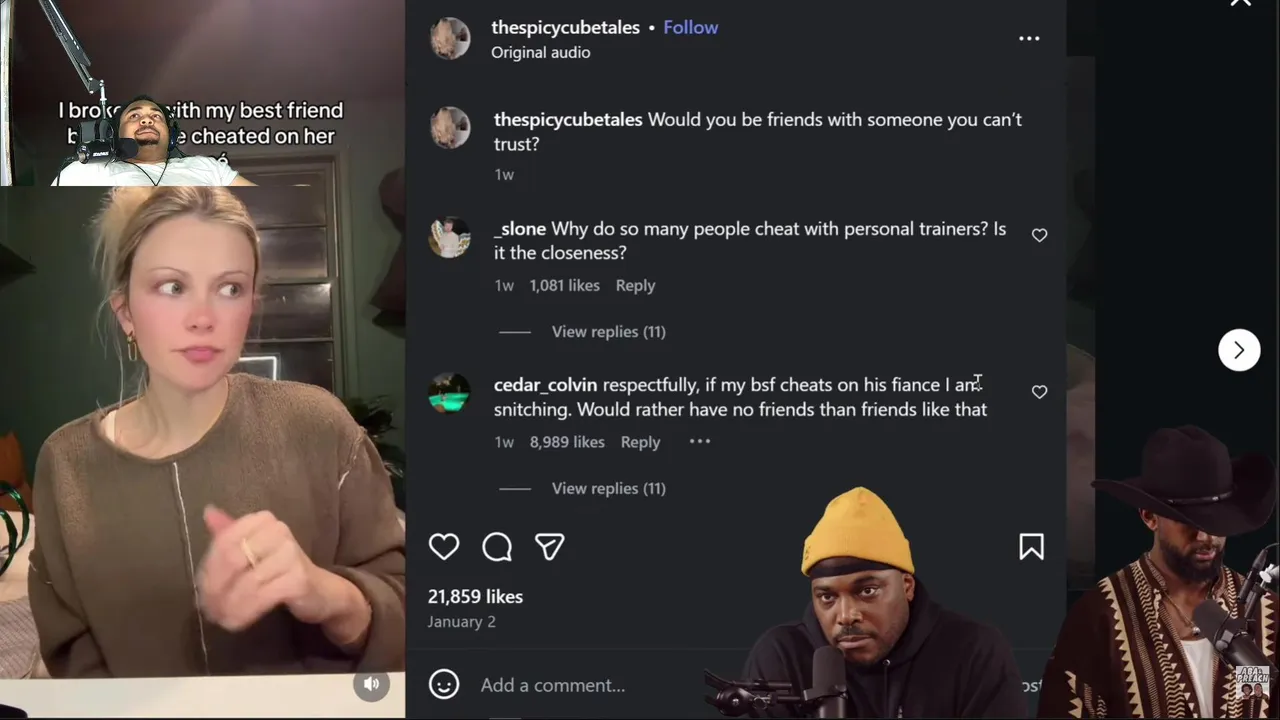View the 21,859 likes list
Image resolution: width=1280 pixels, height=720 pixels.
point(475,596)
